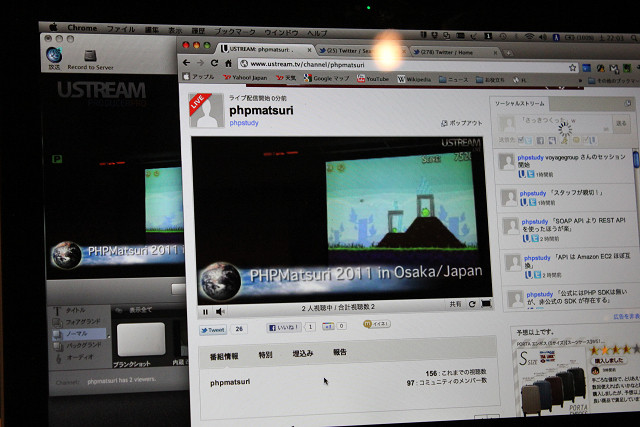Click the LIVE channel avatar thumbnail
This screenshot has height=427, width=640.
pyautogui.click(x=206, y=110)
